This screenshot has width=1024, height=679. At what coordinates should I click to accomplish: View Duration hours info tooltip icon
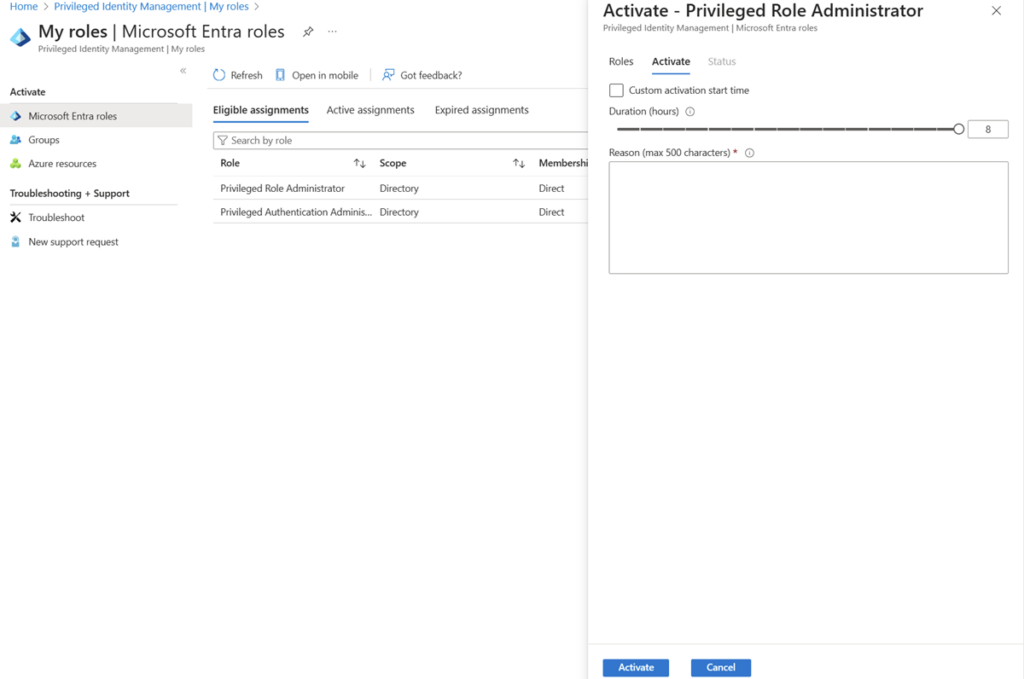pyautogui.click(x=688, y=111)
